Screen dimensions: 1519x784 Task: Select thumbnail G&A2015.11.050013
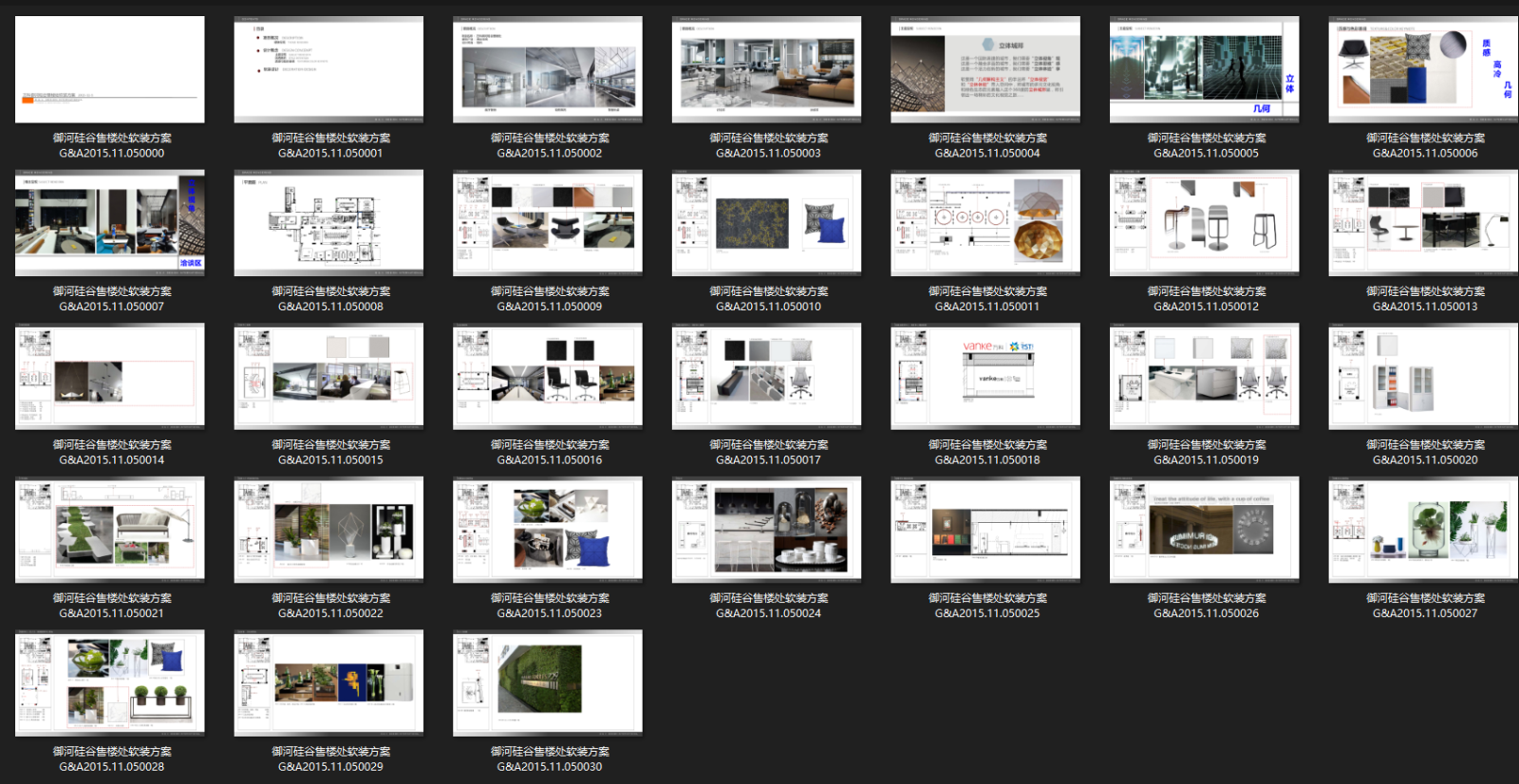(1423, 223)
